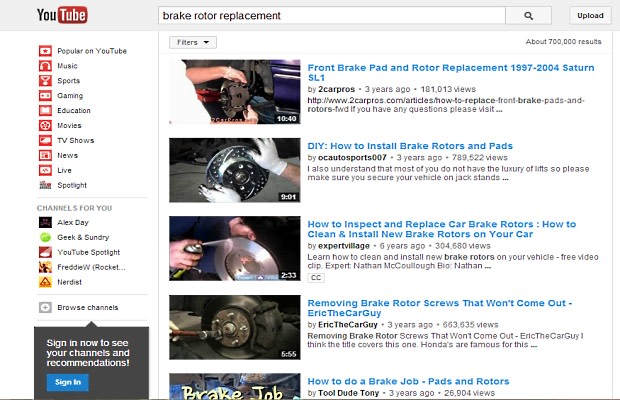Click the TV Shows icon
This screenshot has width=620, height=400.
point(45,140)
